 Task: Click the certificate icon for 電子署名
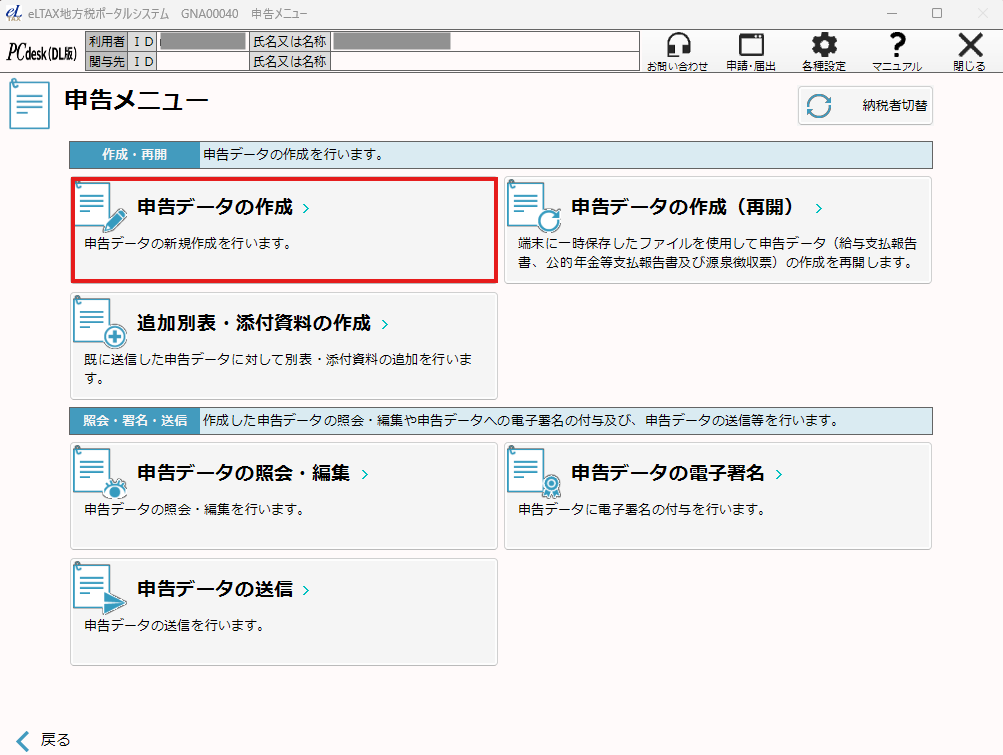(x=535, y=473)
